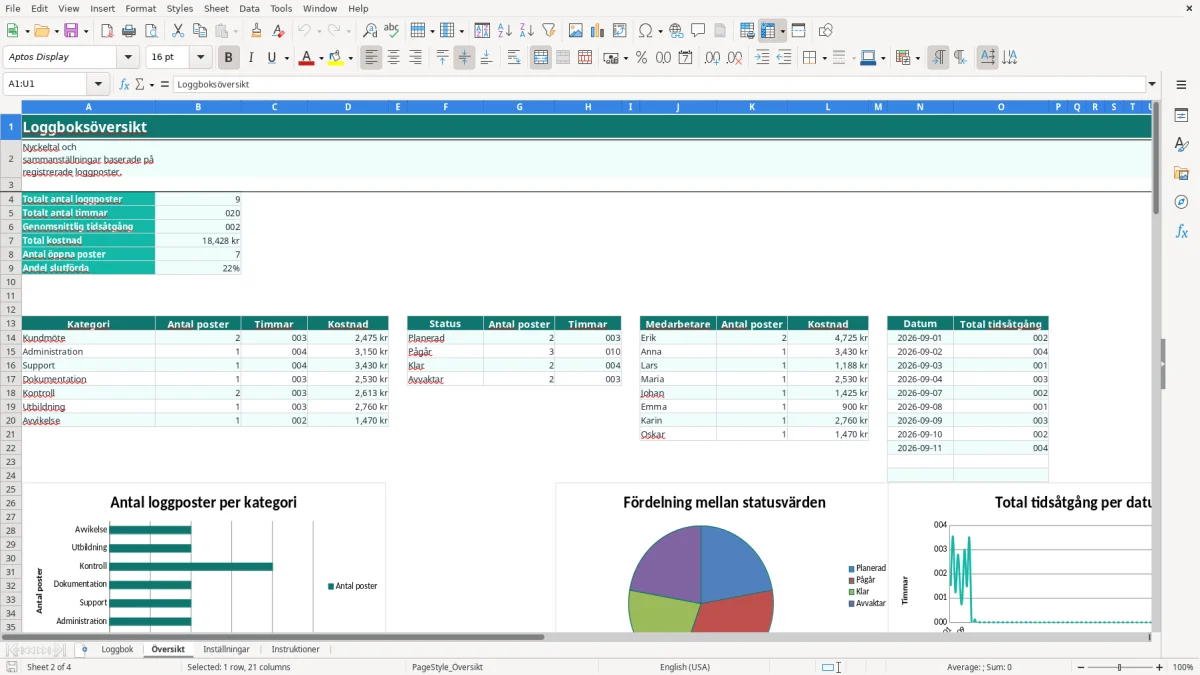This screenshot has width=1200, height=675.
Task: Open the Borders dropdown arrow
Action: point(823,58)
